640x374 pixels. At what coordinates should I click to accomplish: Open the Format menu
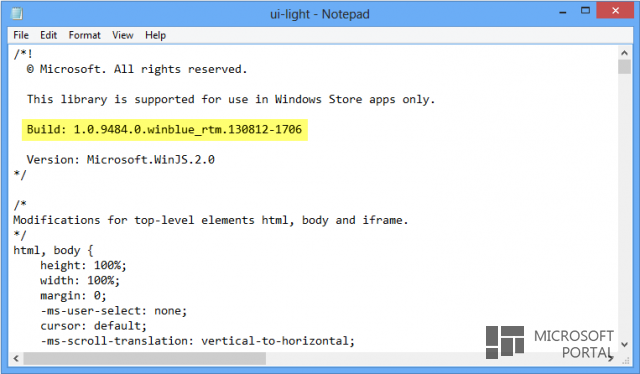coord(84,35)
